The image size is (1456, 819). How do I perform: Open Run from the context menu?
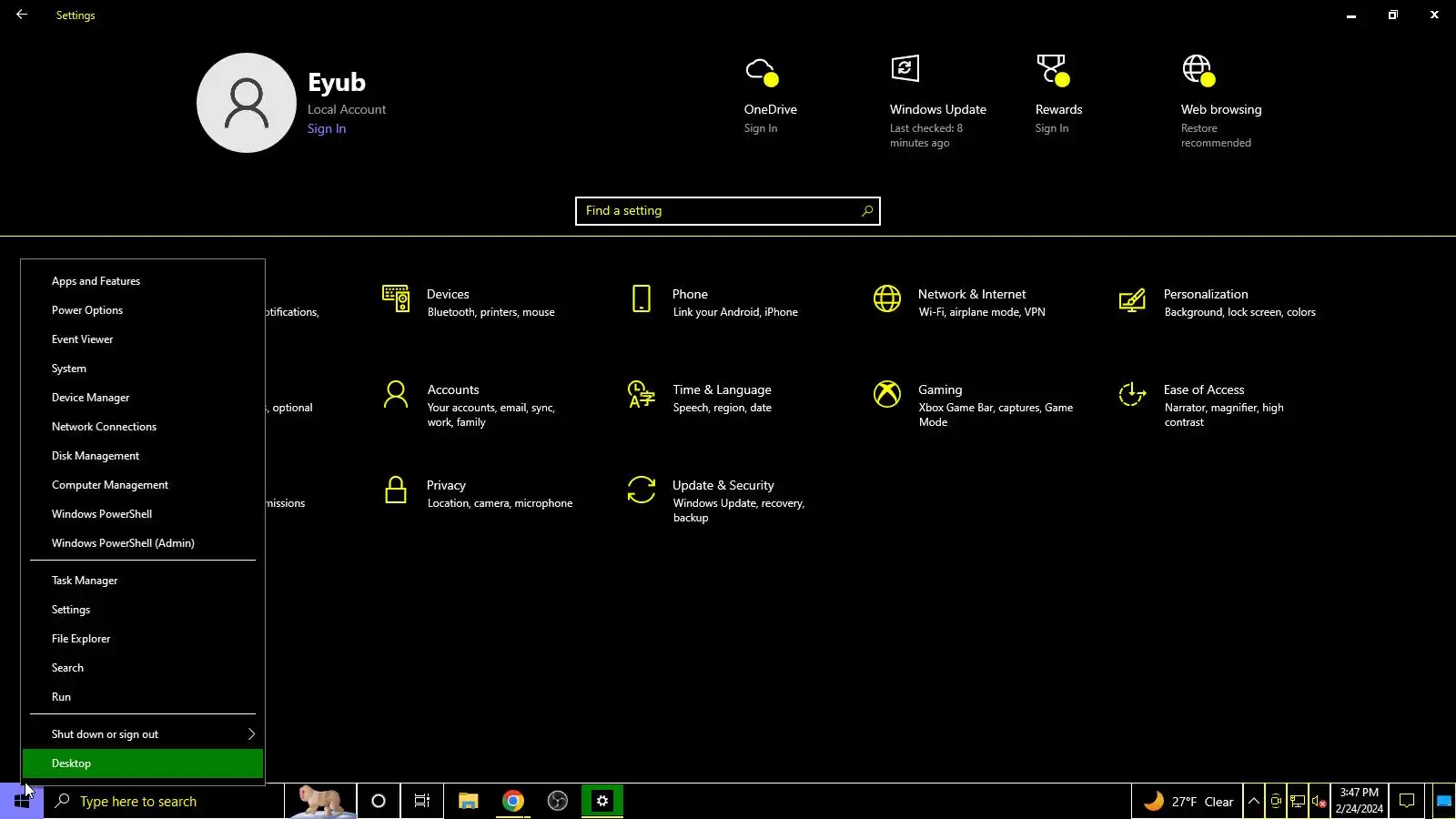point(143,697)
